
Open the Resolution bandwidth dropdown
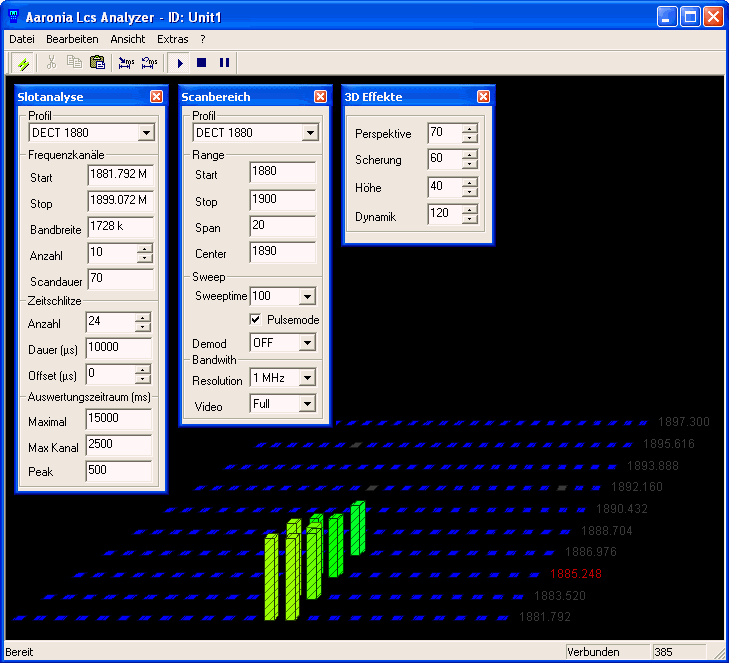click(307, 378)
